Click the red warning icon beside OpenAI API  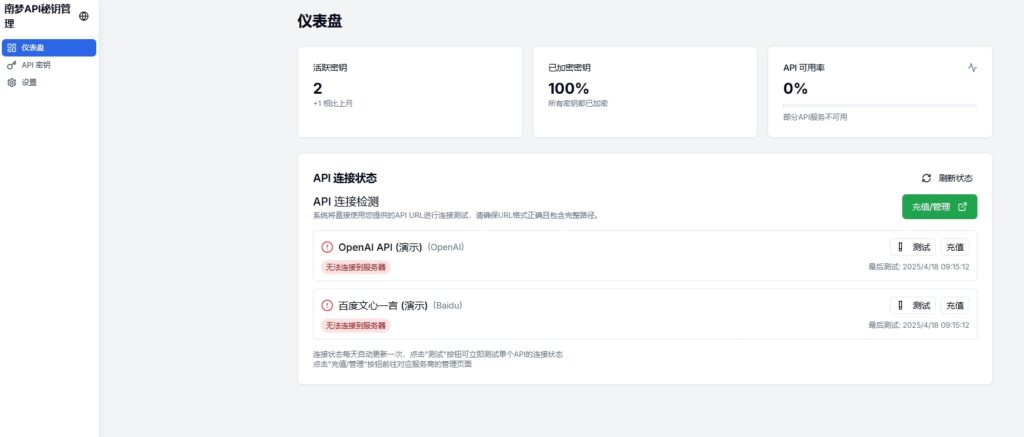(x=327, y=247)
